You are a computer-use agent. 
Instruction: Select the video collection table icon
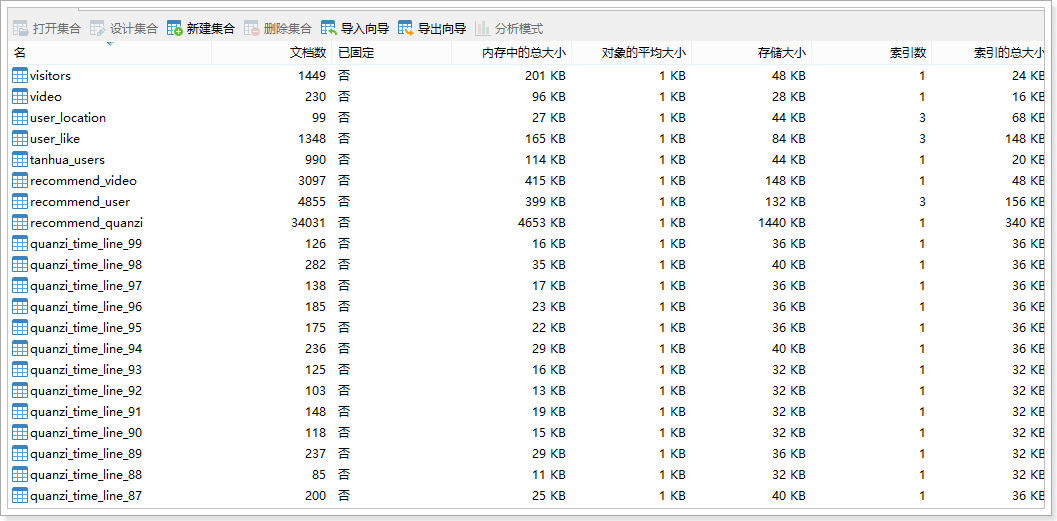[x=20, y=96]
